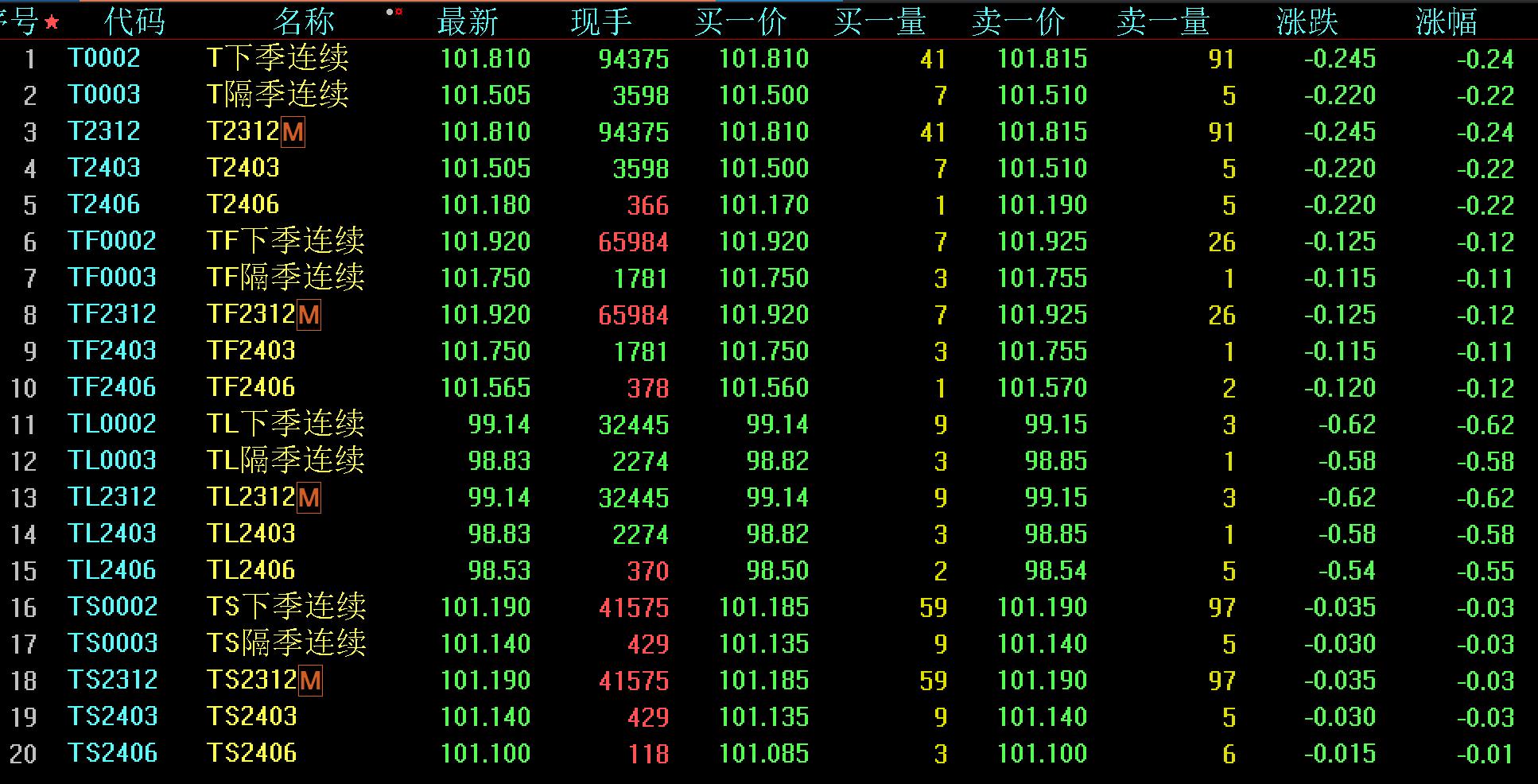The height and width of the screenshot is (784, 1538).
Task: Click the 卖一价 column header
Action: click(x=1018, y=22)
